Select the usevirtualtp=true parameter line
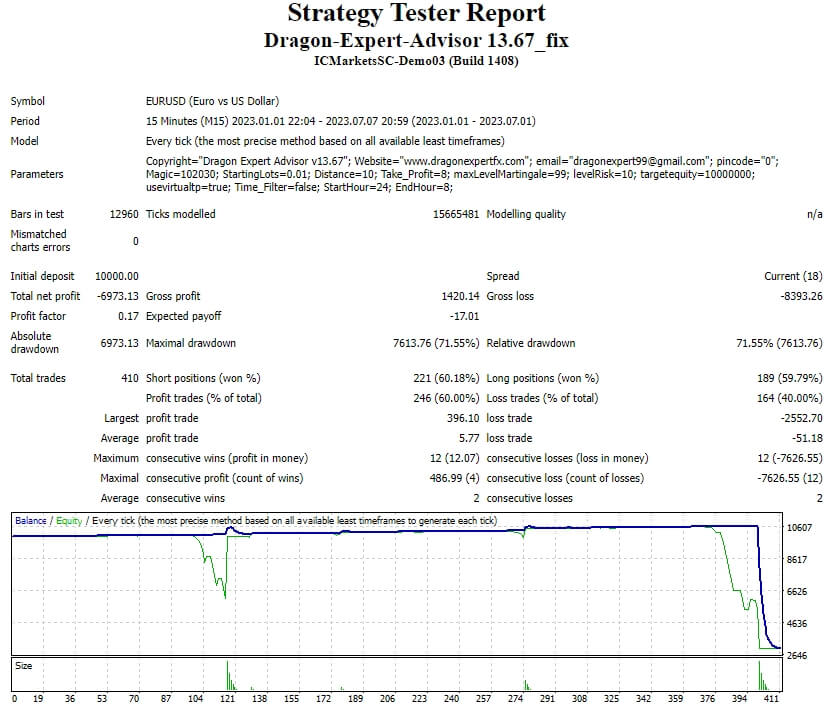836x710 pixels. click(300, 187)
